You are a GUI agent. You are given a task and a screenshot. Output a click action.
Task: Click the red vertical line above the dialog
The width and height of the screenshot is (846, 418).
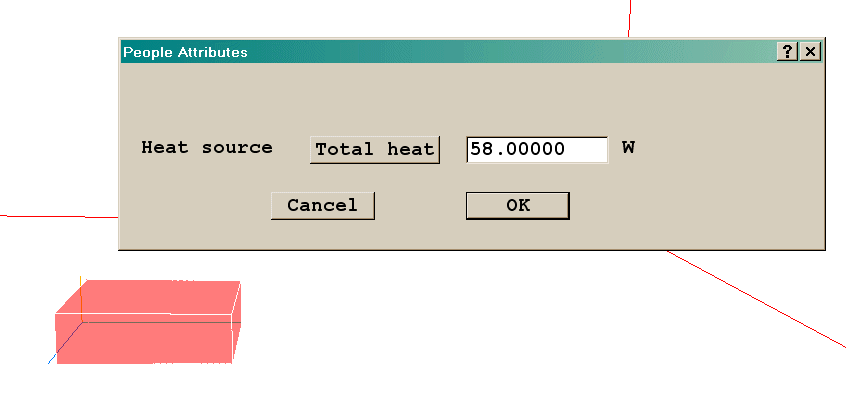[x=629, y=18]
